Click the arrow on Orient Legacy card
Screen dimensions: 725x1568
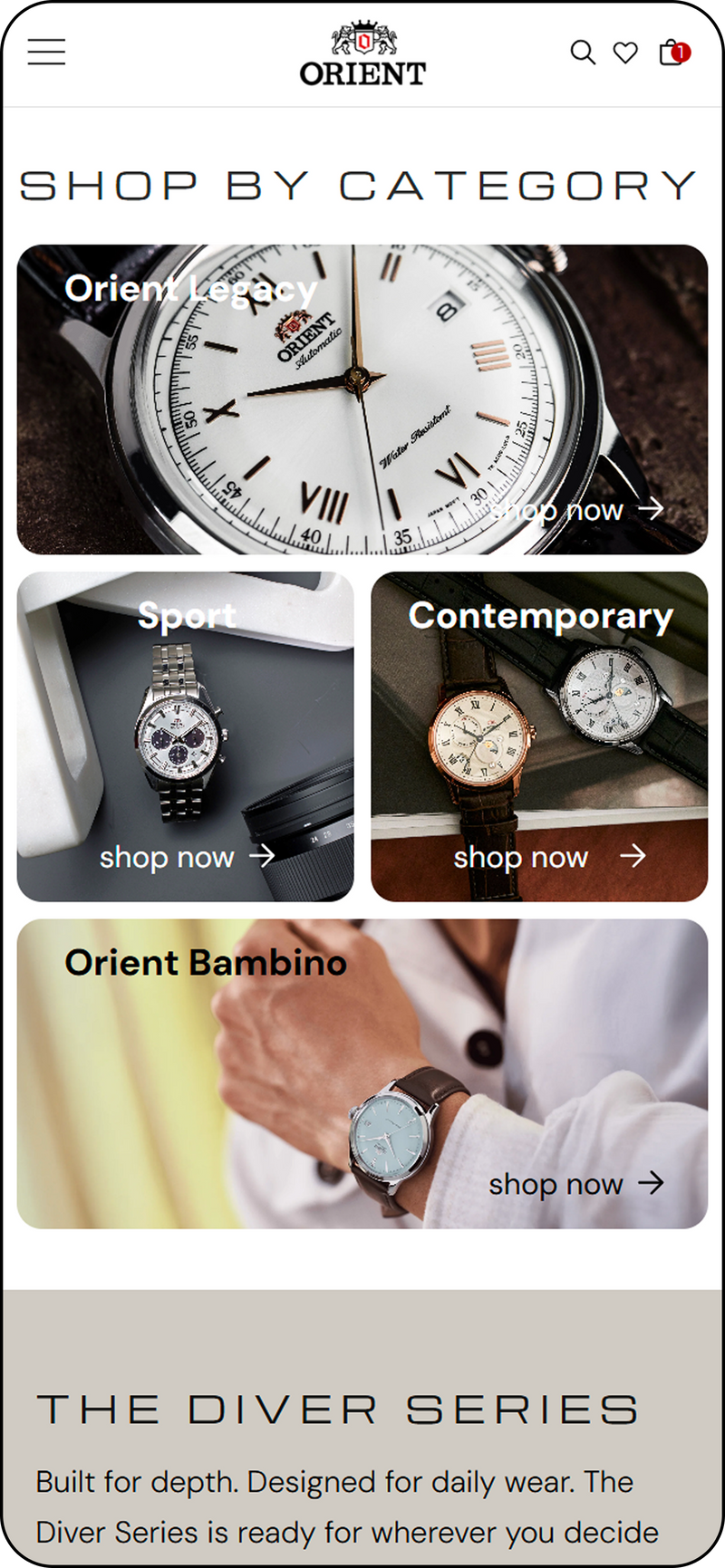coord(651,509)
